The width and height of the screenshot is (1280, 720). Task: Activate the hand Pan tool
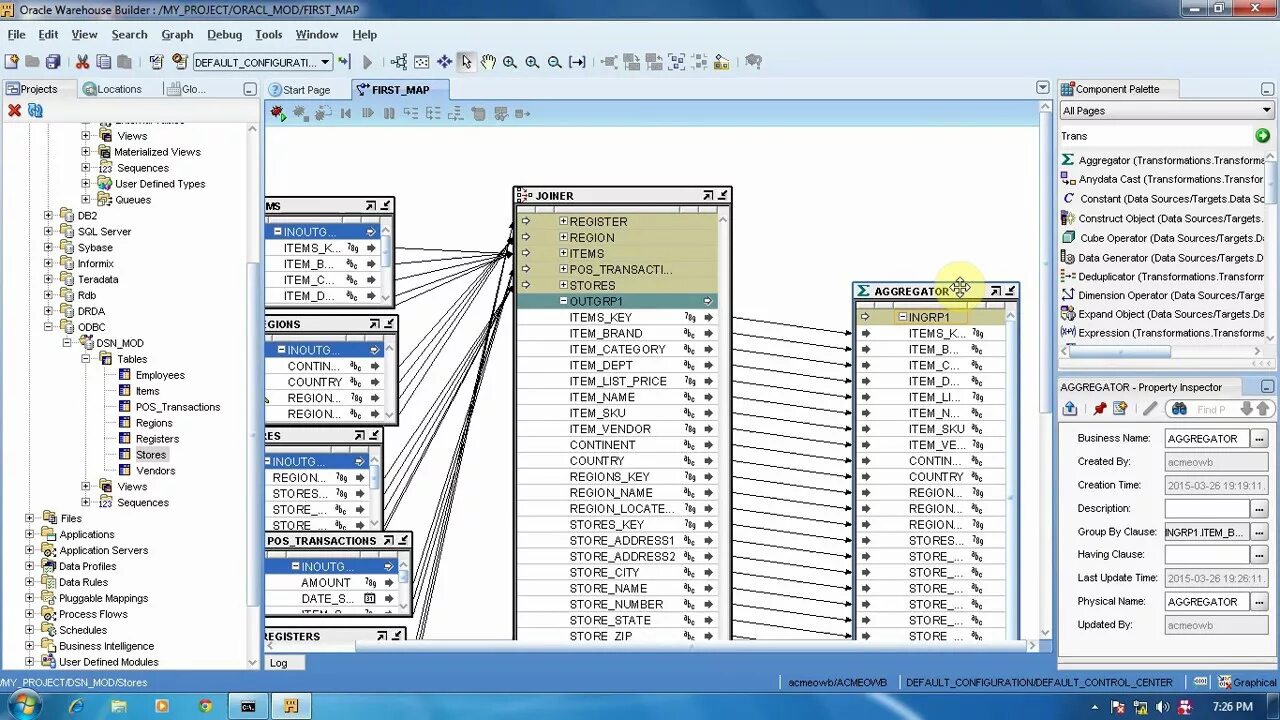point(488,62)
